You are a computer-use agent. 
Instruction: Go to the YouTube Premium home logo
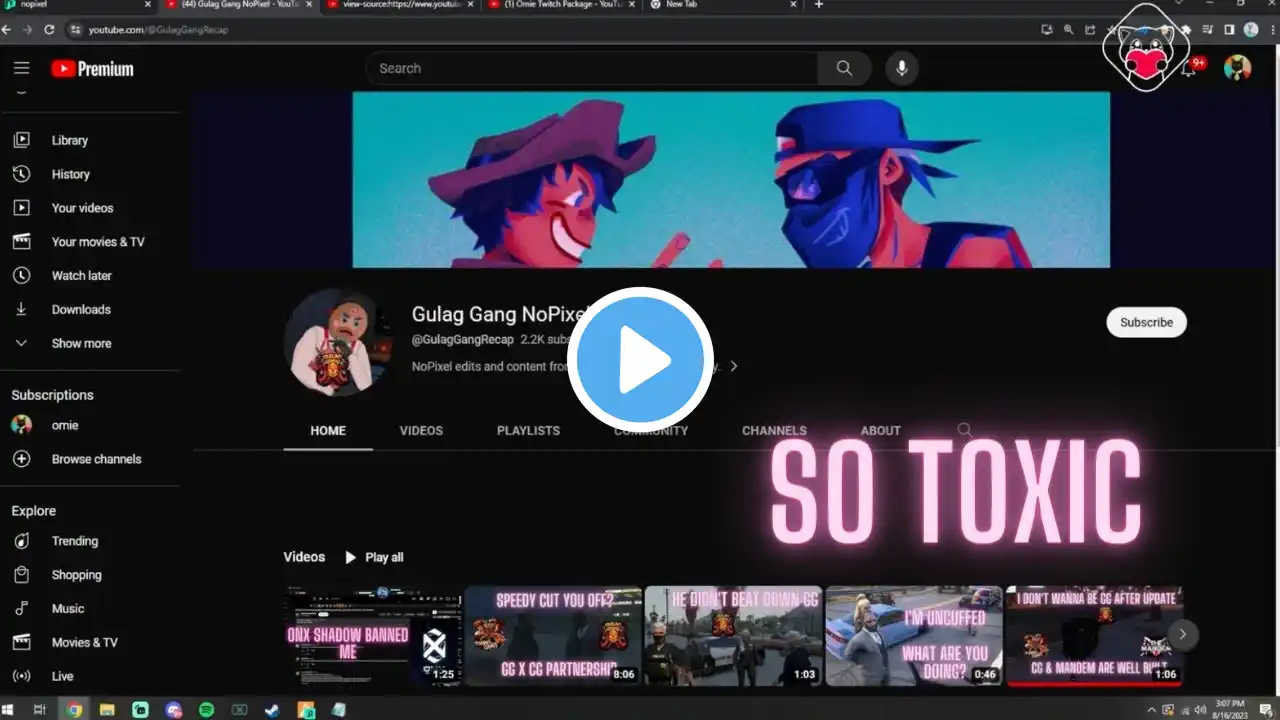92,69
